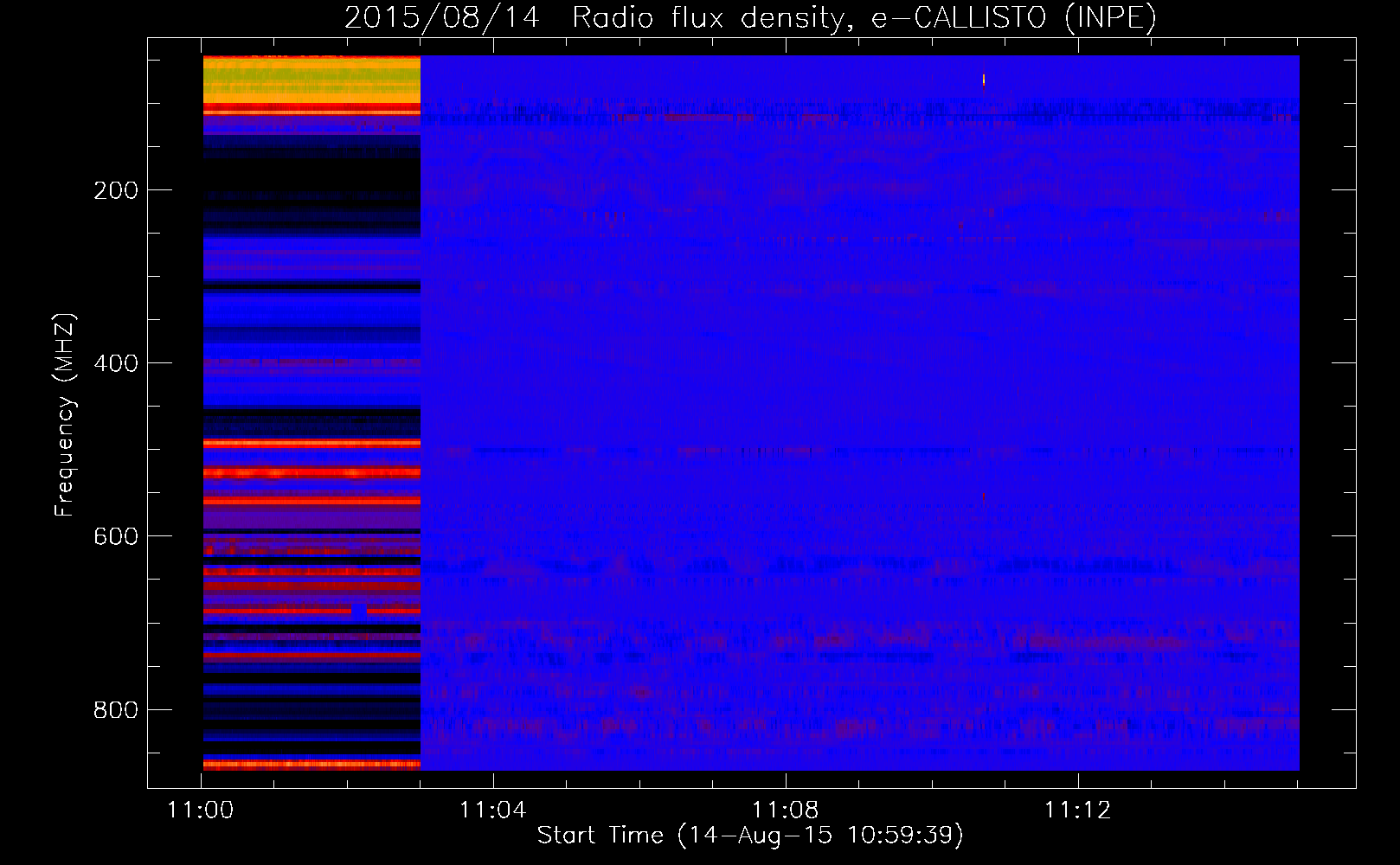
Task: Click the 'Frequency (MHZ)' axis label
Action: (x=65, y=415)
